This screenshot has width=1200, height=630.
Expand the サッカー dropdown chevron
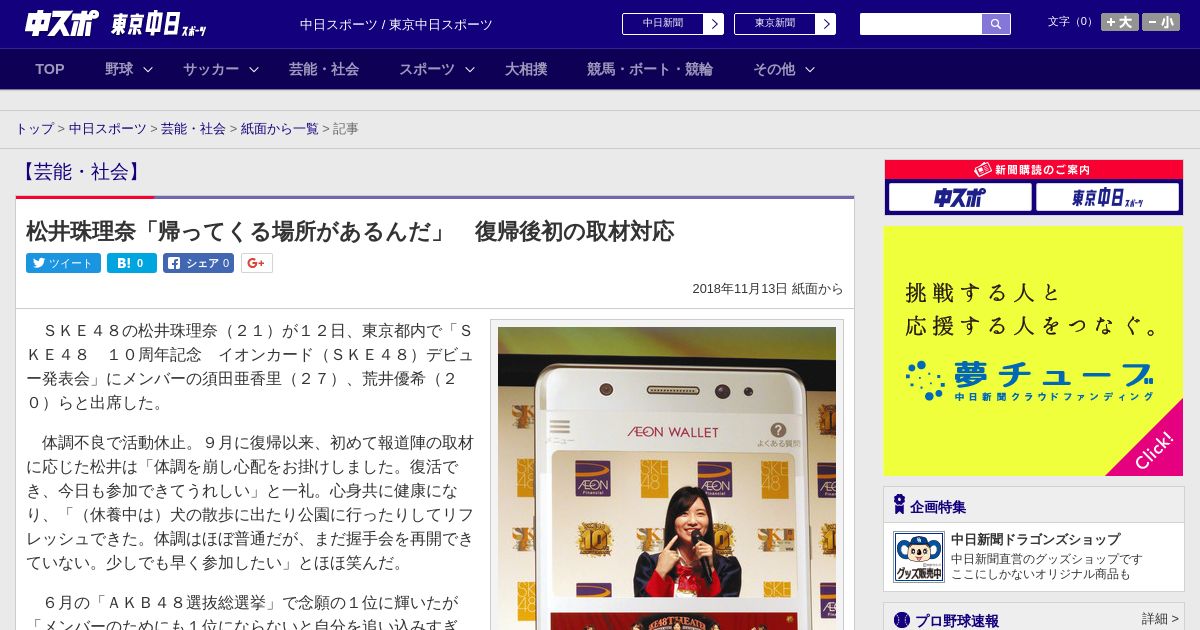(254, 69)
